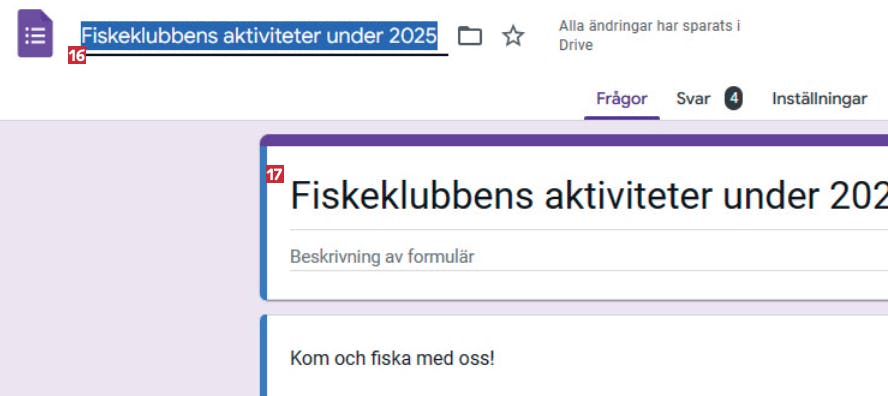Click the white space below the description field

tap(577, 286)
